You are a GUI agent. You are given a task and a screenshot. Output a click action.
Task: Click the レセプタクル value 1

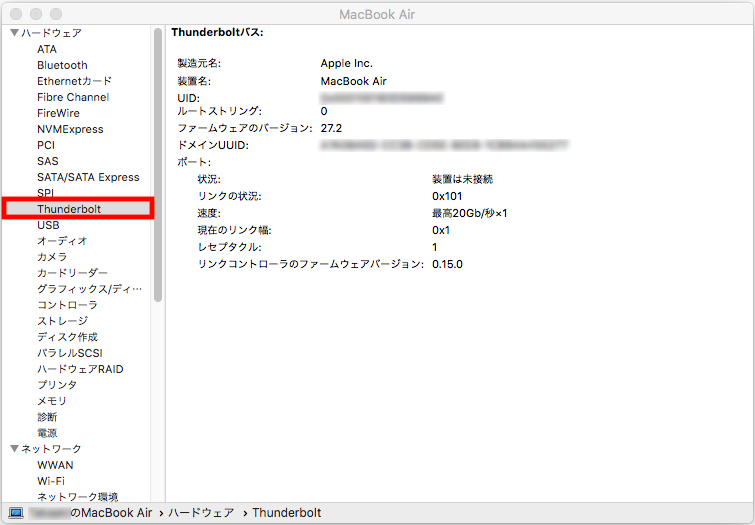[x=435, y=247]
